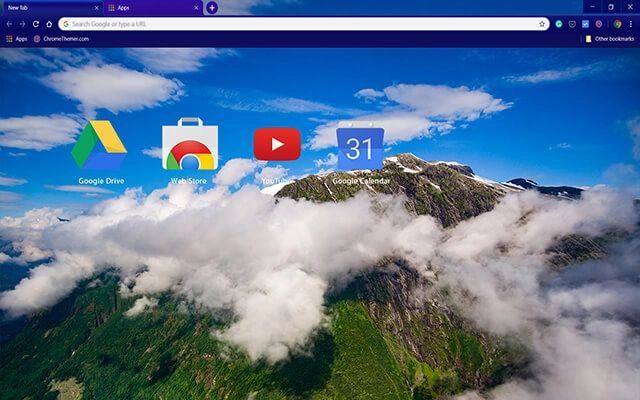Open the Pocket extension icon

(x=572, y=24)
